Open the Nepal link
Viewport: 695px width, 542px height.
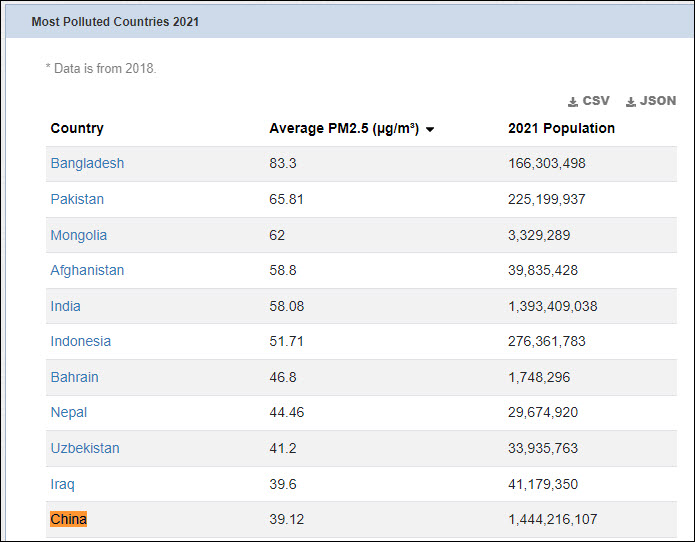pos(68,412)
